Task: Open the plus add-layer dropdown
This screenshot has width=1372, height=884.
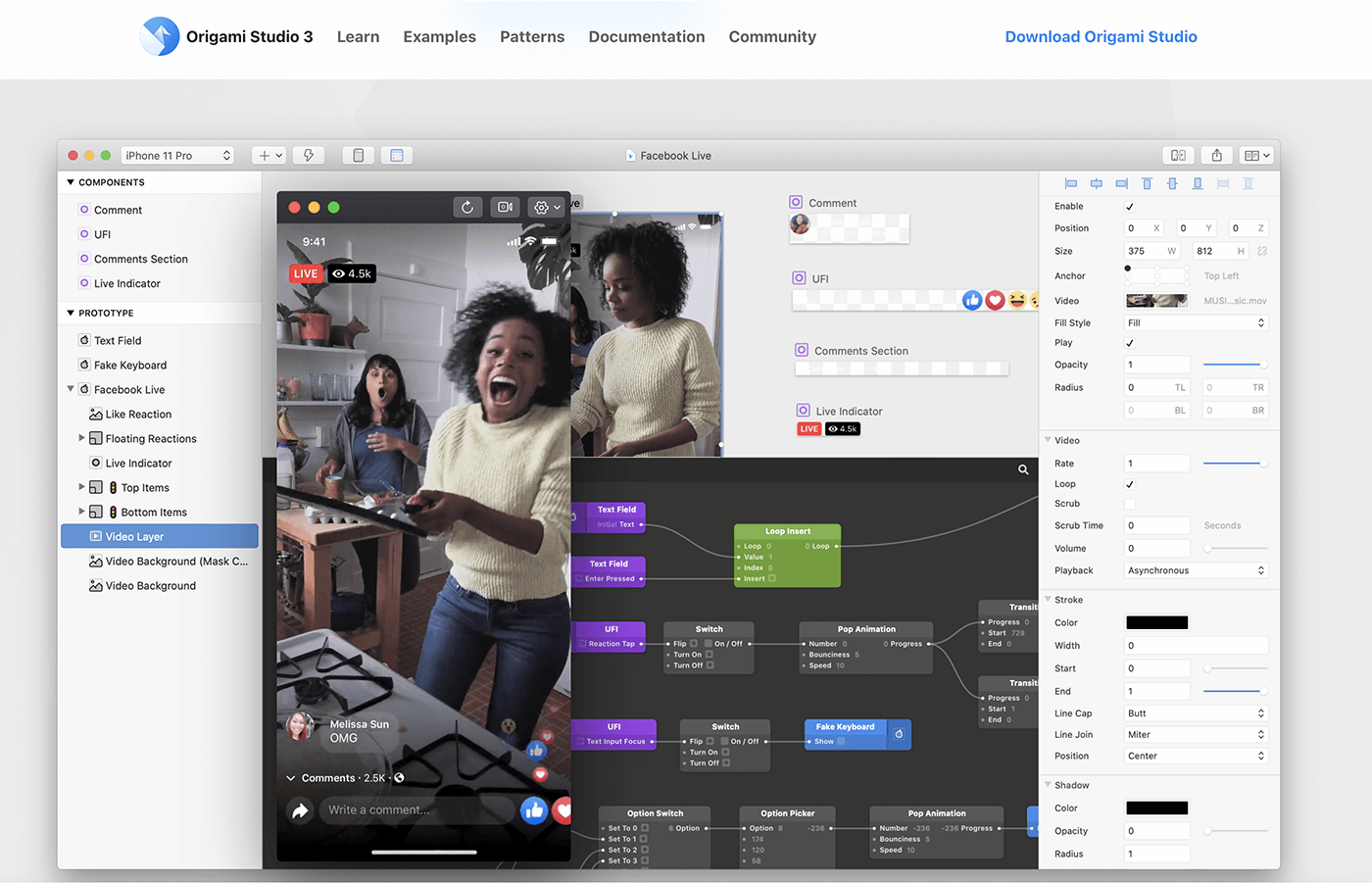Action: tap(269, 155)
